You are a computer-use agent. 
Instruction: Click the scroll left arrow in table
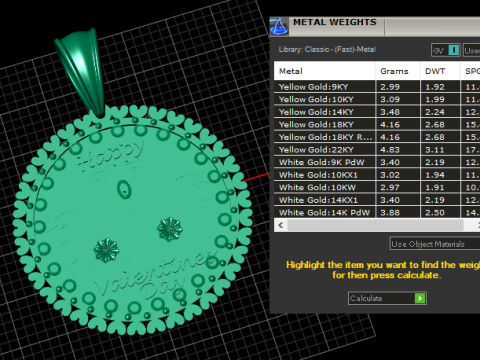click(281, 225)
